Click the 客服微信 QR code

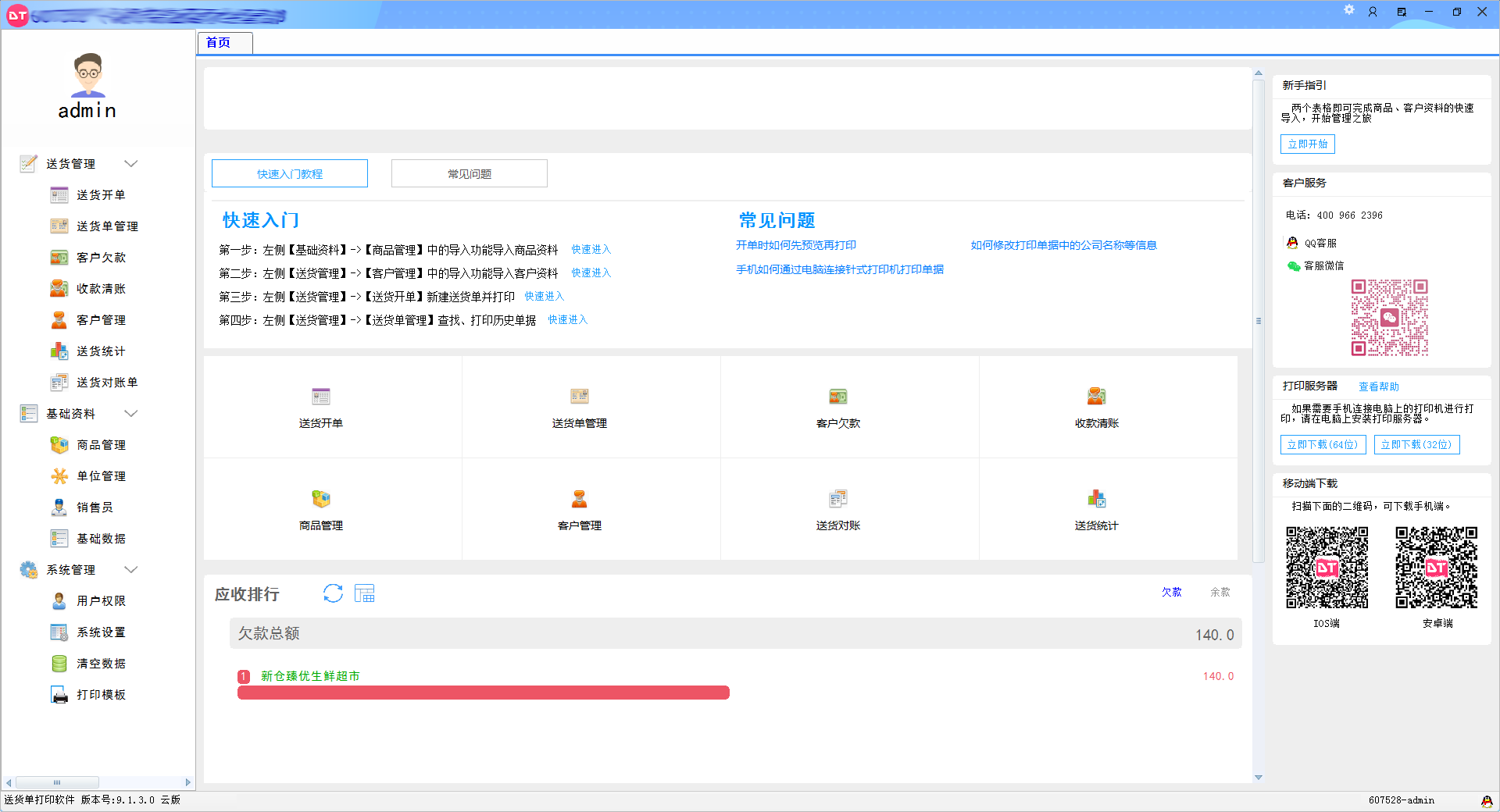coord(1390,318)
